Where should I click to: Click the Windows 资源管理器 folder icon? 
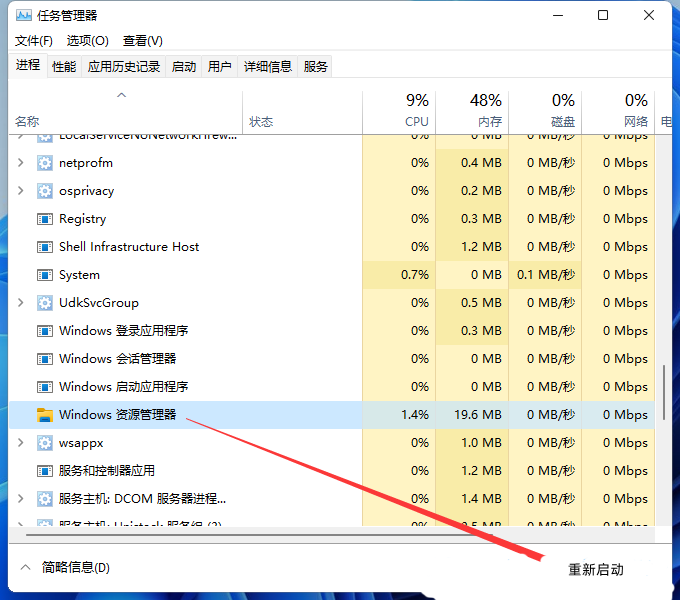(x=44, y=415)
